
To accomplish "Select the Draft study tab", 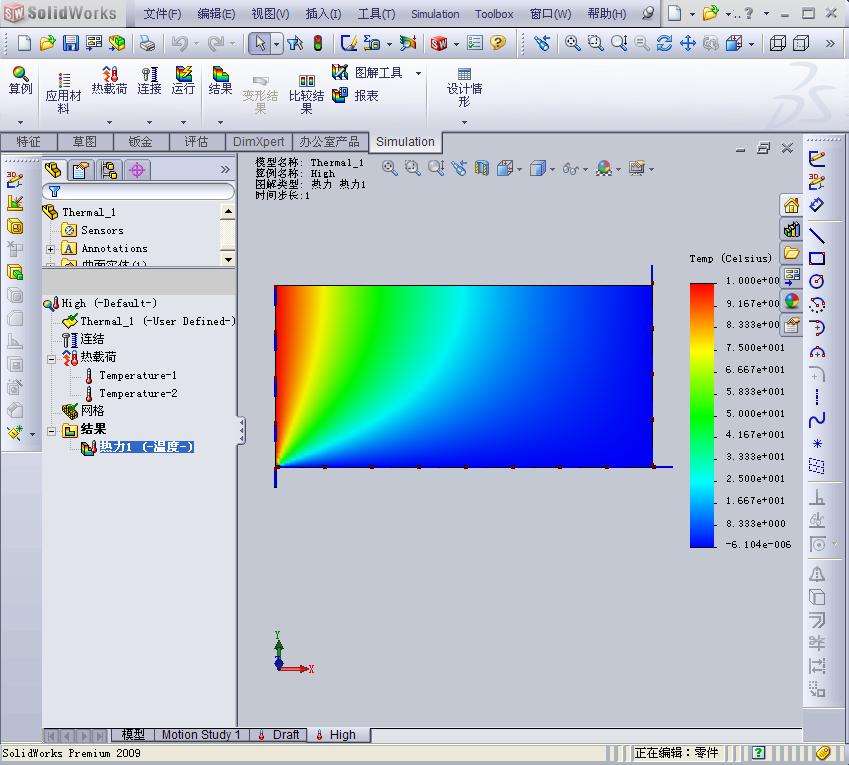I will (279, 735).
